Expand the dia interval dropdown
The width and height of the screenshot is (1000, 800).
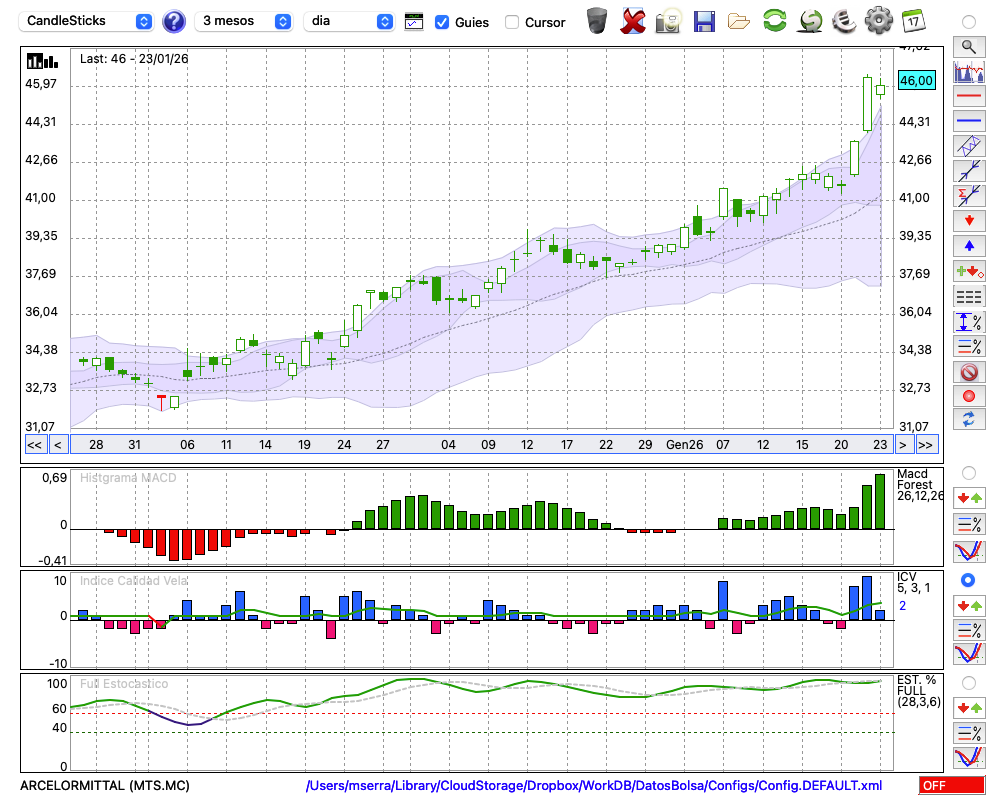pyautogui.click(x=349, y=21)
